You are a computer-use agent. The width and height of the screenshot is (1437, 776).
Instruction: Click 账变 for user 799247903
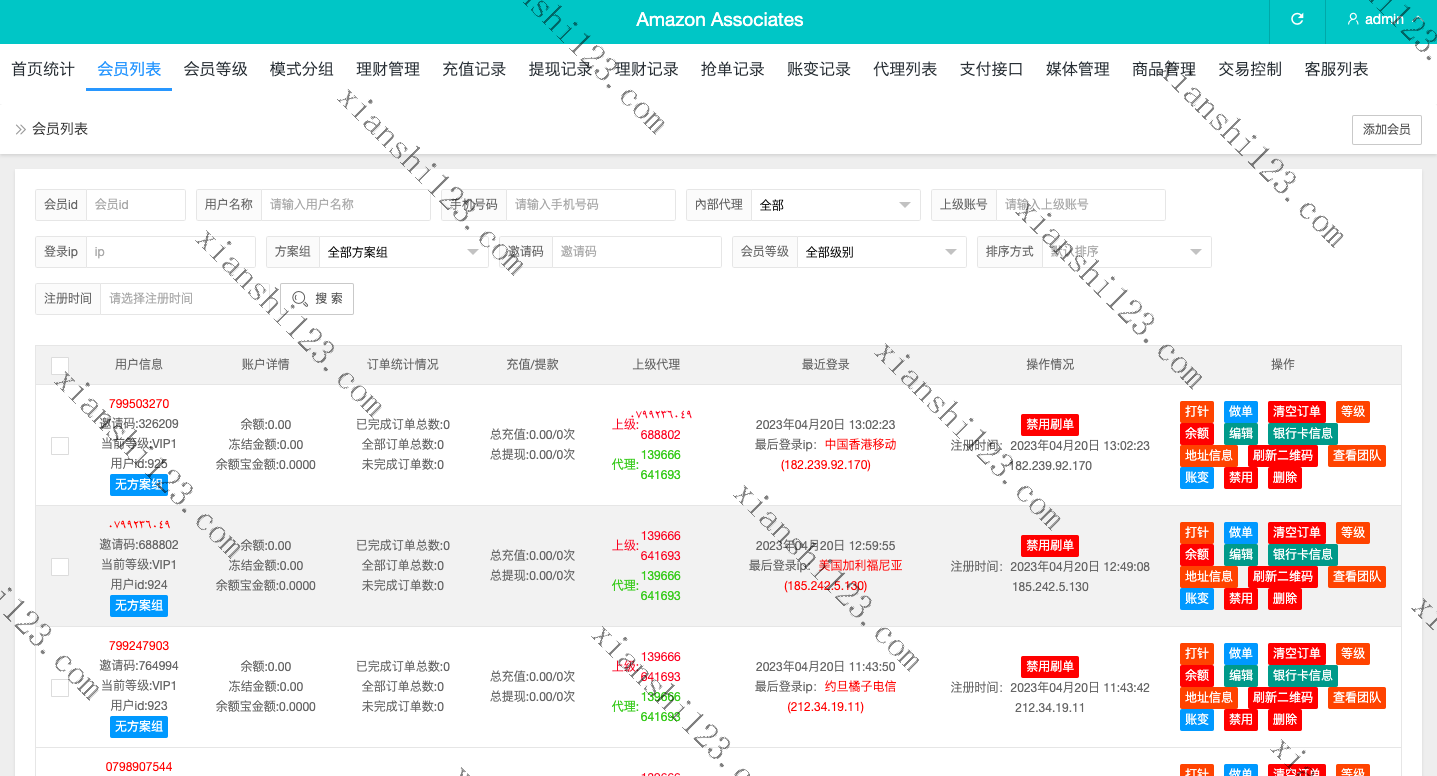(x=1197, y=720)
